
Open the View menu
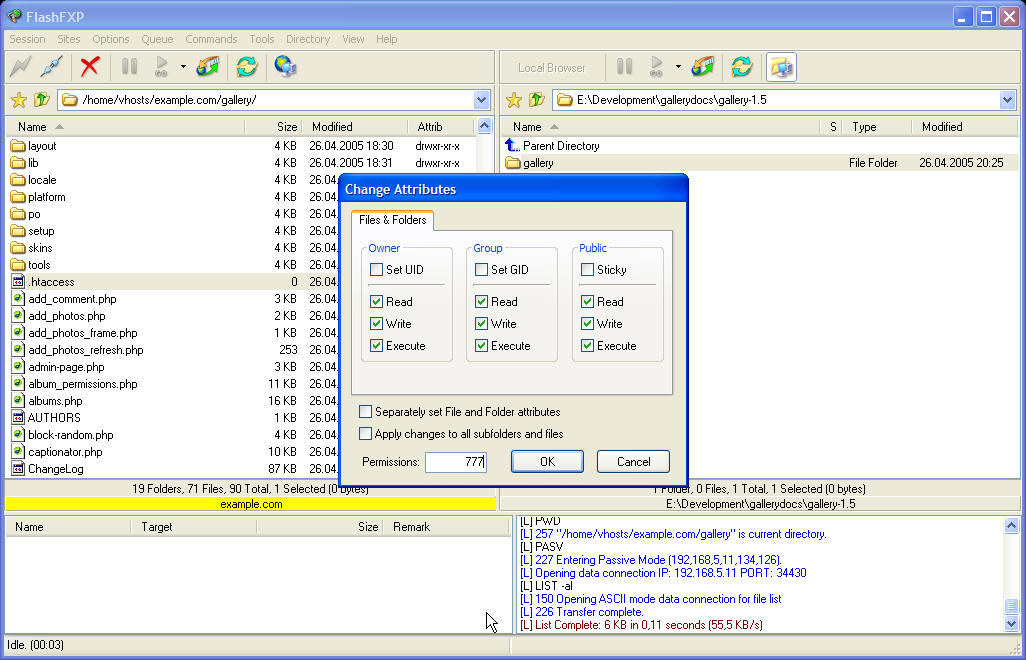click(x=353, y=39)
